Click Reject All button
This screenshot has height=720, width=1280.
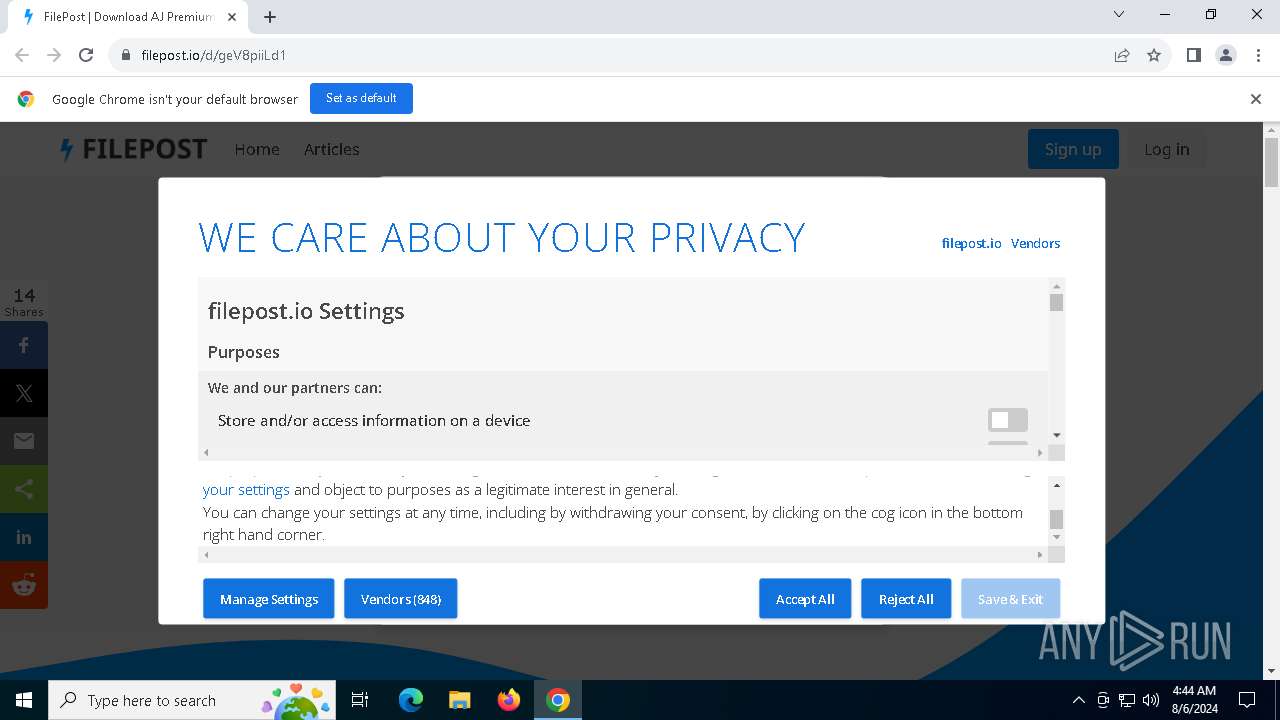[906, 599]
